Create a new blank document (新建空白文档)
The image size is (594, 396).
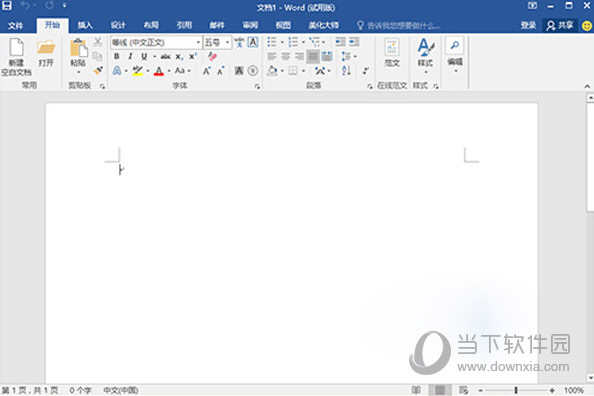[16, 57]
